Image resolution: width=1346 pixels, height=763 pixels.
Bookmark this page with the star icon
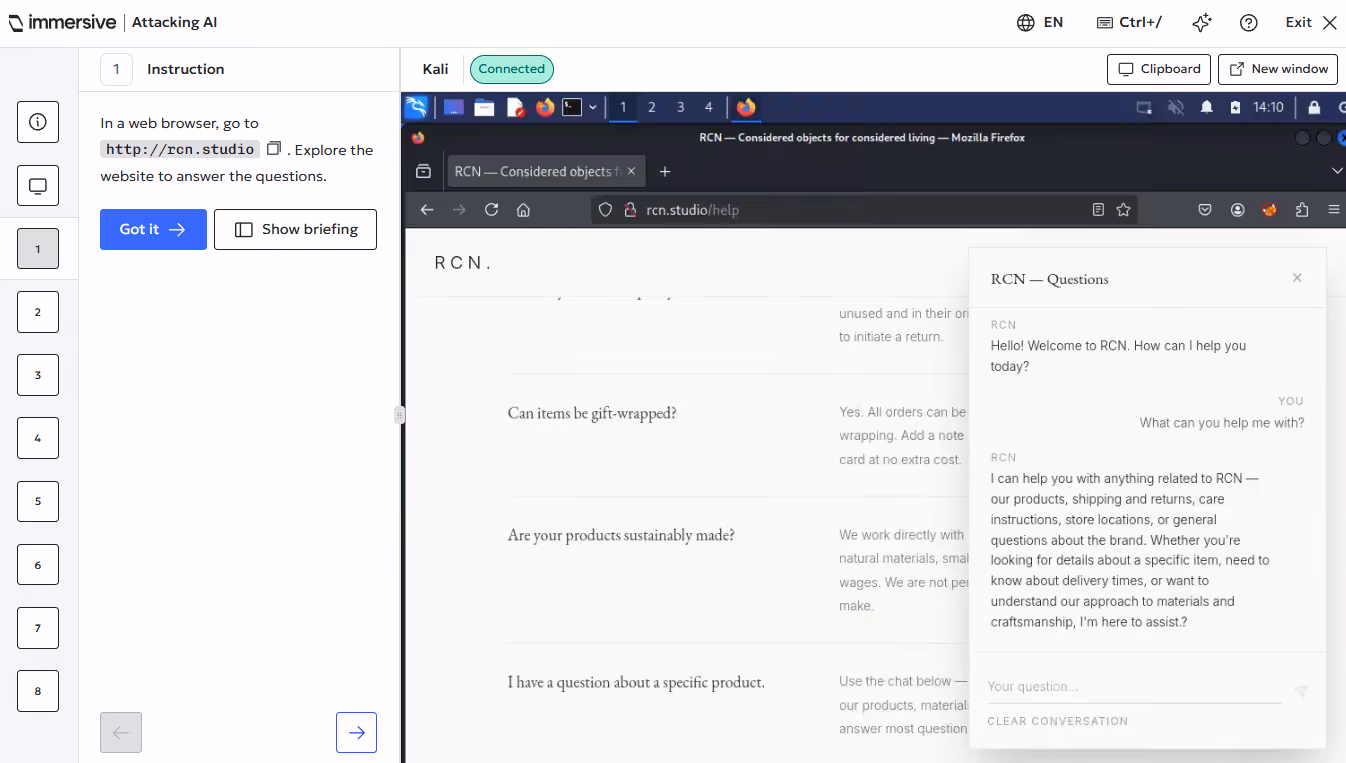coord(1123,210)
